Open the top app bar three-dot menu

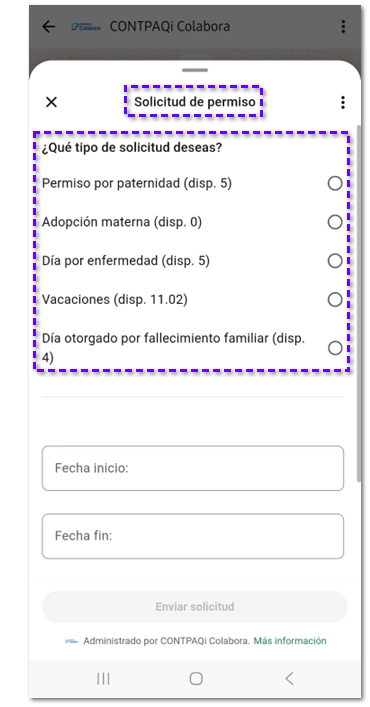pyautogui.click(x=343, y=27)
